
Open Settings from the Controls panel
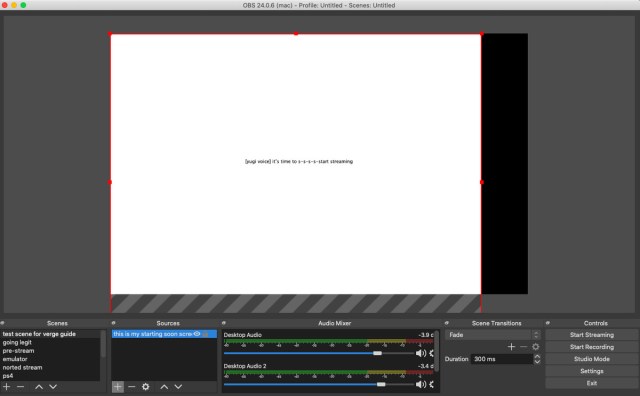[x=591, y=371]
